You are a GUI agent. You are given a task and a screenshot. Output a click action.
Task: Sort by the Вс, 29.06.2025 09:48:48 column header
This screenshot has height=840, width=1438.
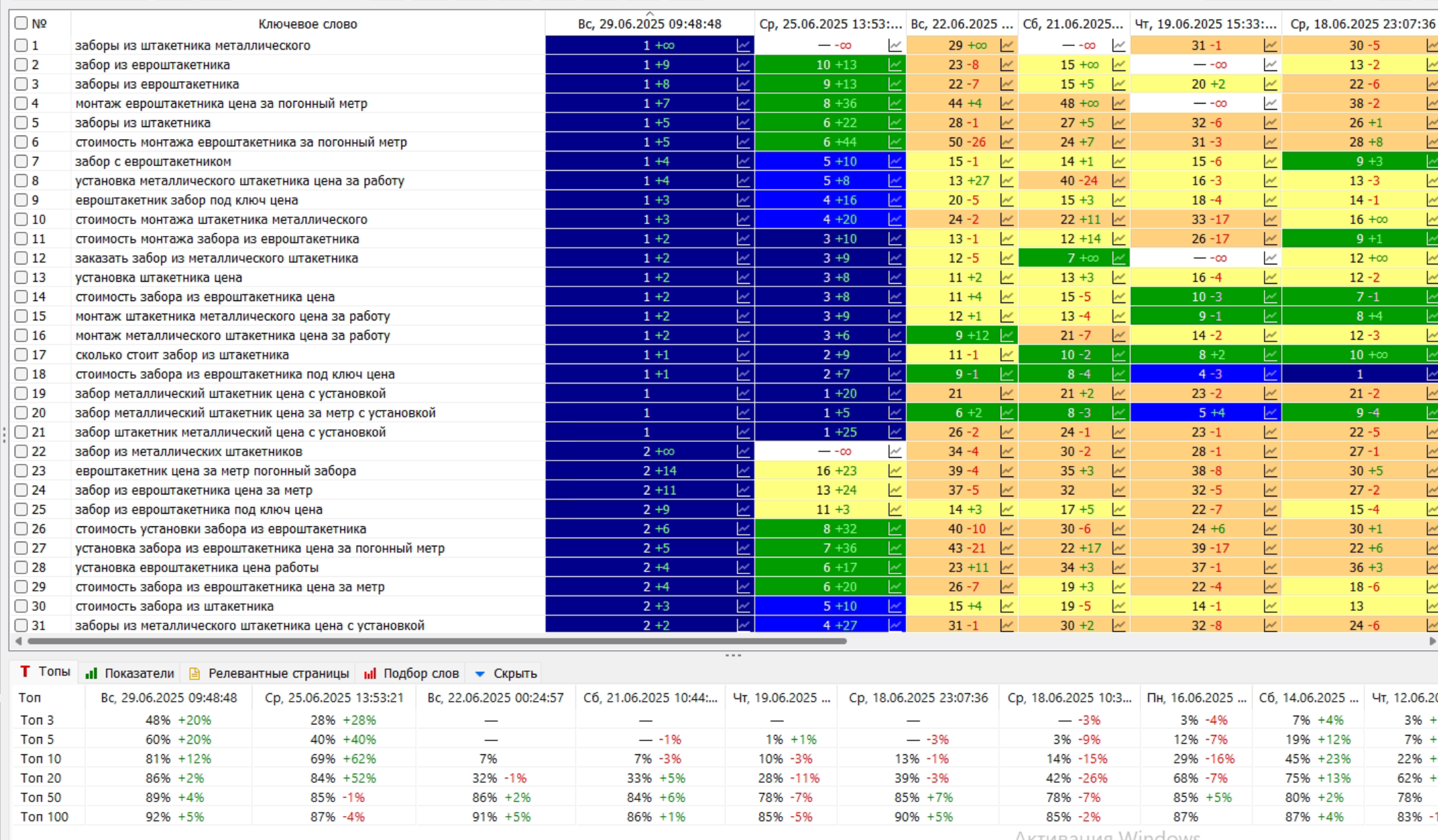coord(649,24)
